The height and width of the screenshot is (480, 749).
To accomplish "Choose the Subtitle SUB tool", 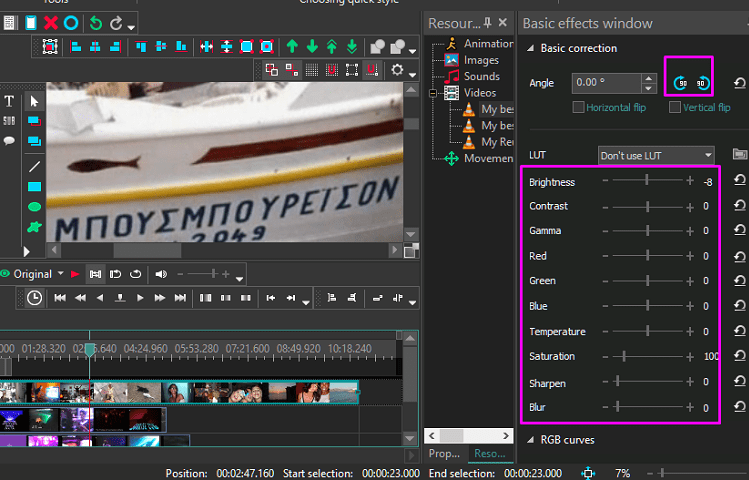I will [9, 121].
